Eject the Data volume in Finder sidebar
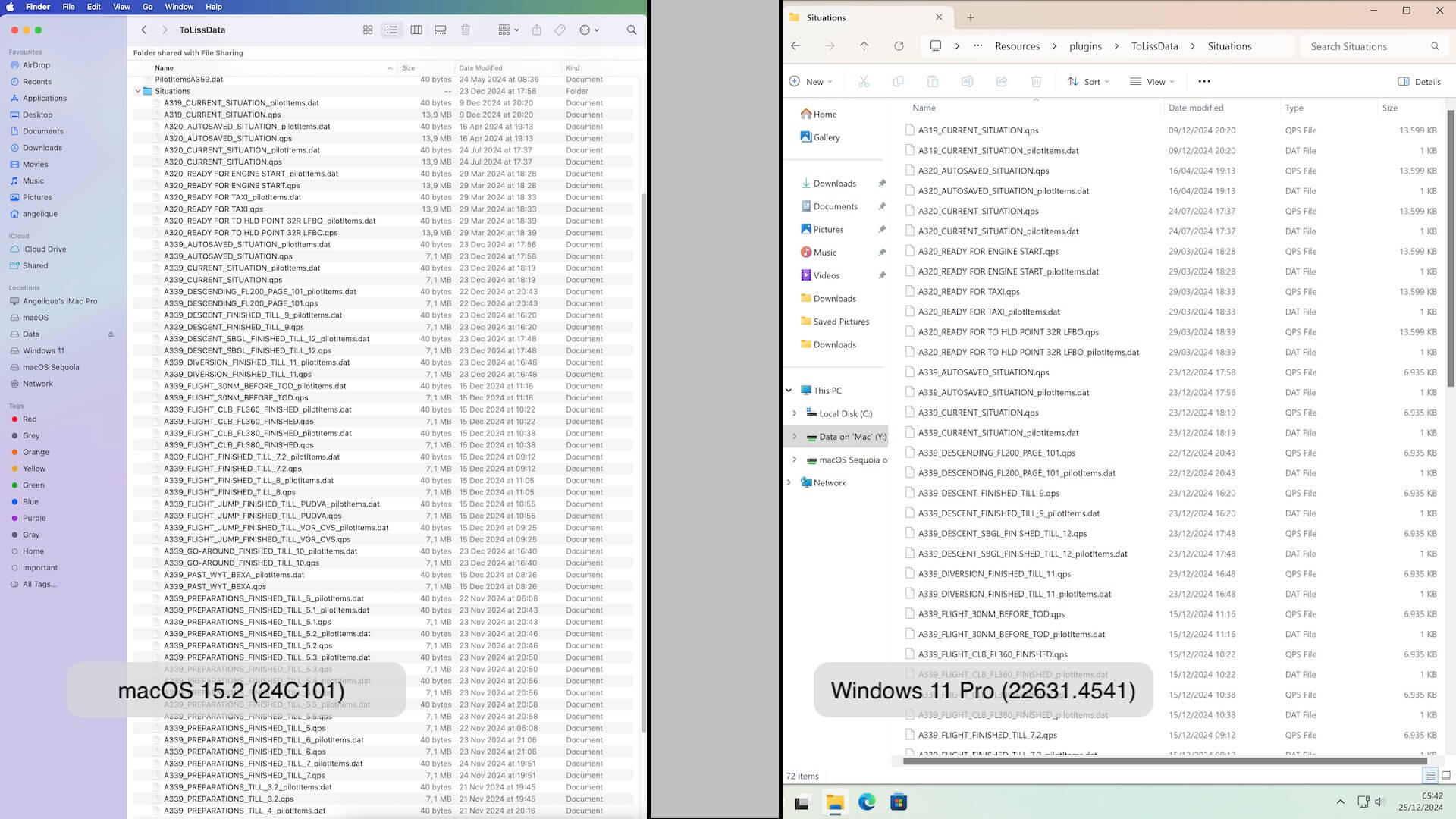This screenshot has height=819, width=1456. pos(111,334)
